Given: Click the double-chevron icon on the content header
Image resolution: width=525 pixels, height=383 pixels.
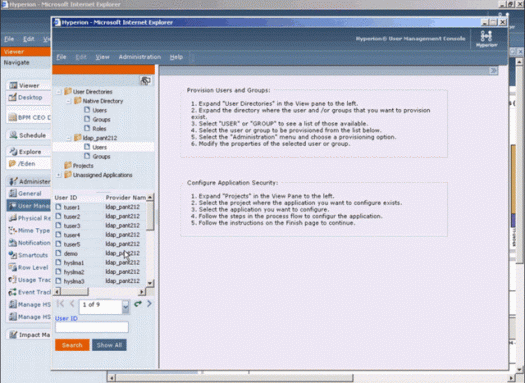Looking at the screenshot, I should [494, 71].
